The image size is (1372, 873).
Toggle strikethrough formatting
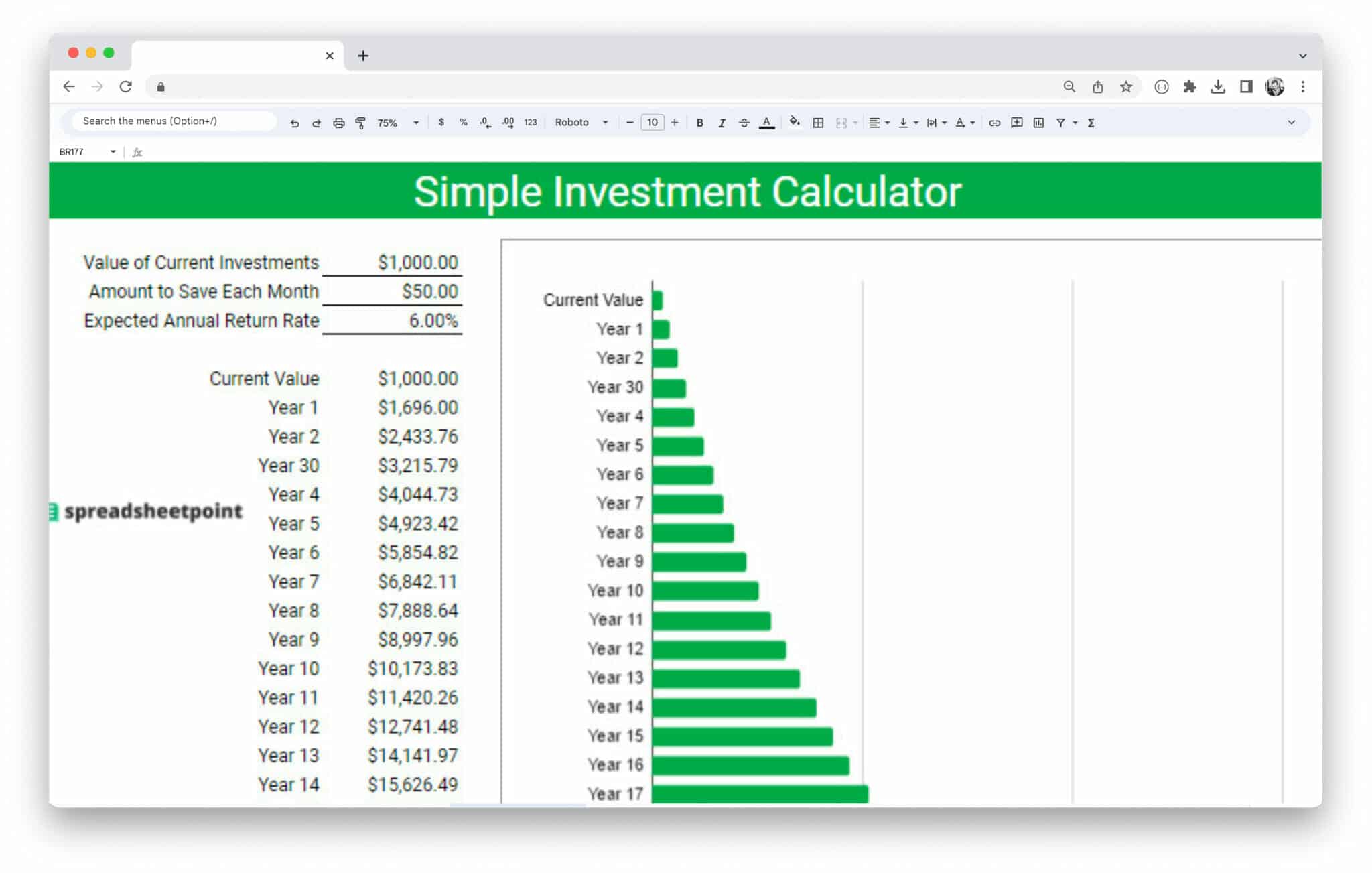coord(744,123)
